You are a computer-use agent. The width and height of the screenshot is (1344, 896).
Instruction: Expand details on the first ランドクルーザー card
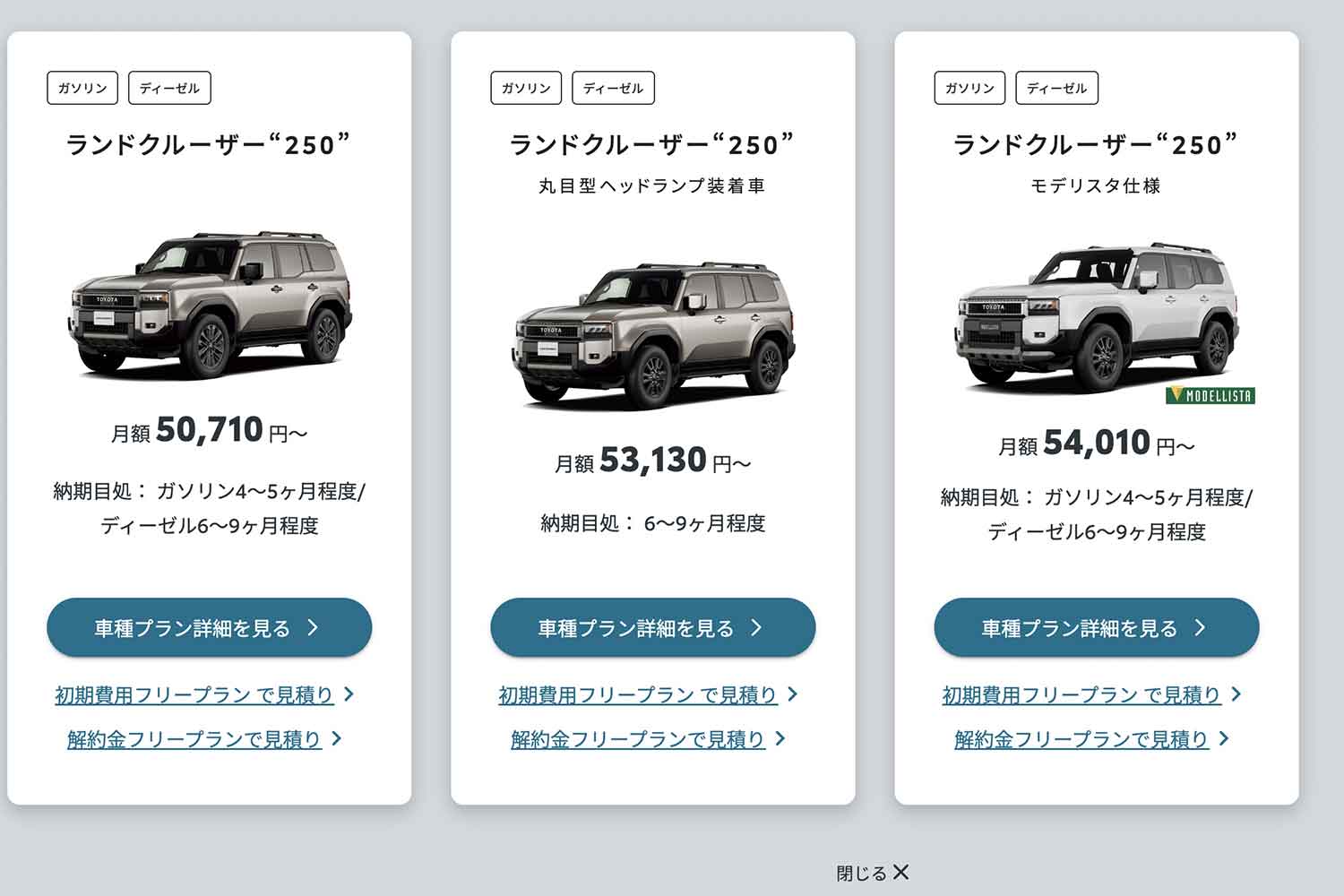point(208,628)
